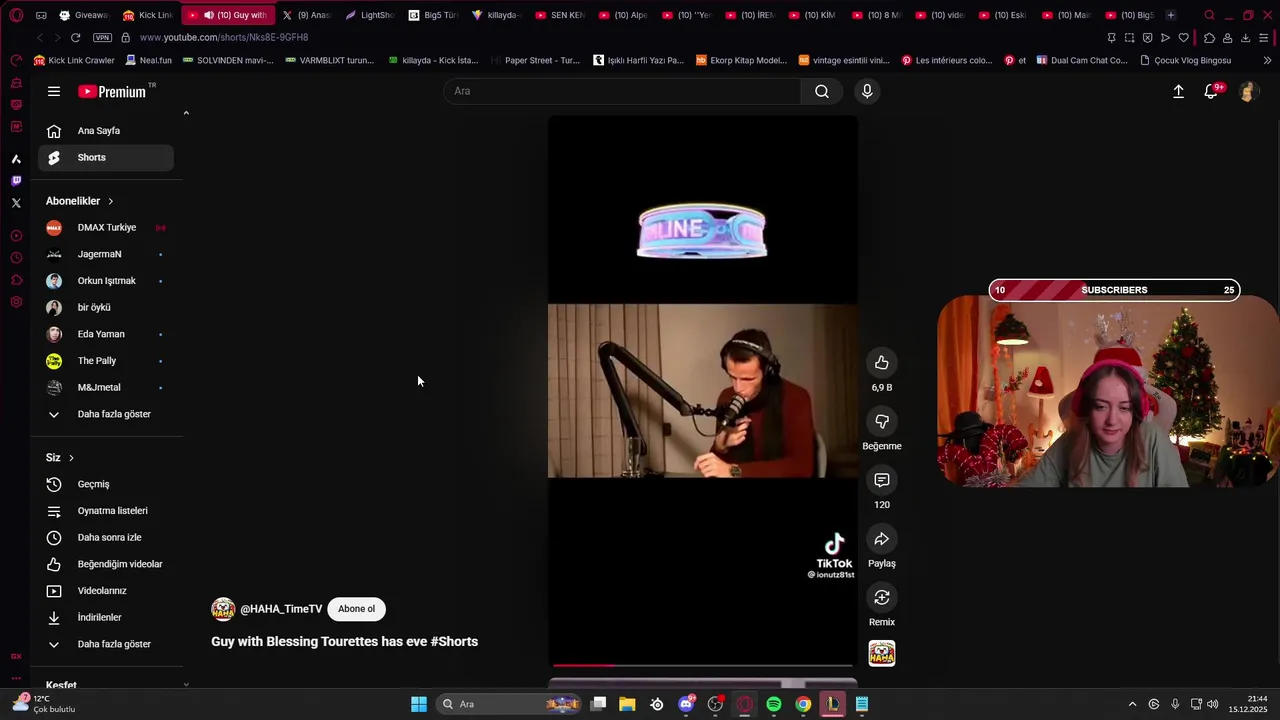Go to Ana Sayfa

(x=106, y=131)
